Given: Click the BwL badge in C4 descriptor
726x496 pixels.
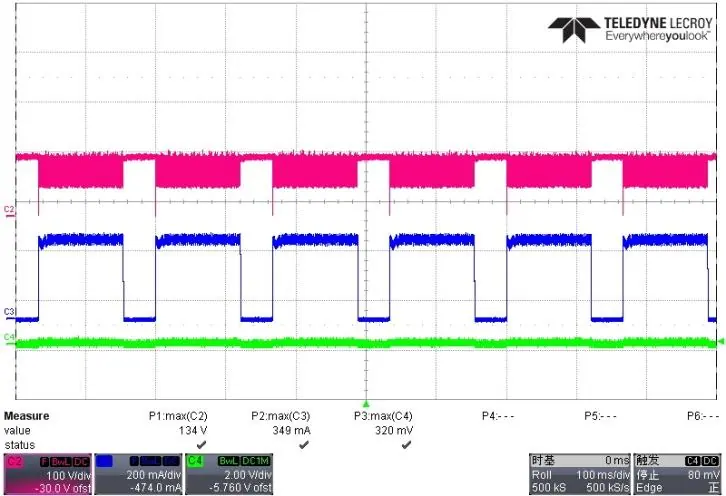Looking at the screenshot, I should [229, 461].
